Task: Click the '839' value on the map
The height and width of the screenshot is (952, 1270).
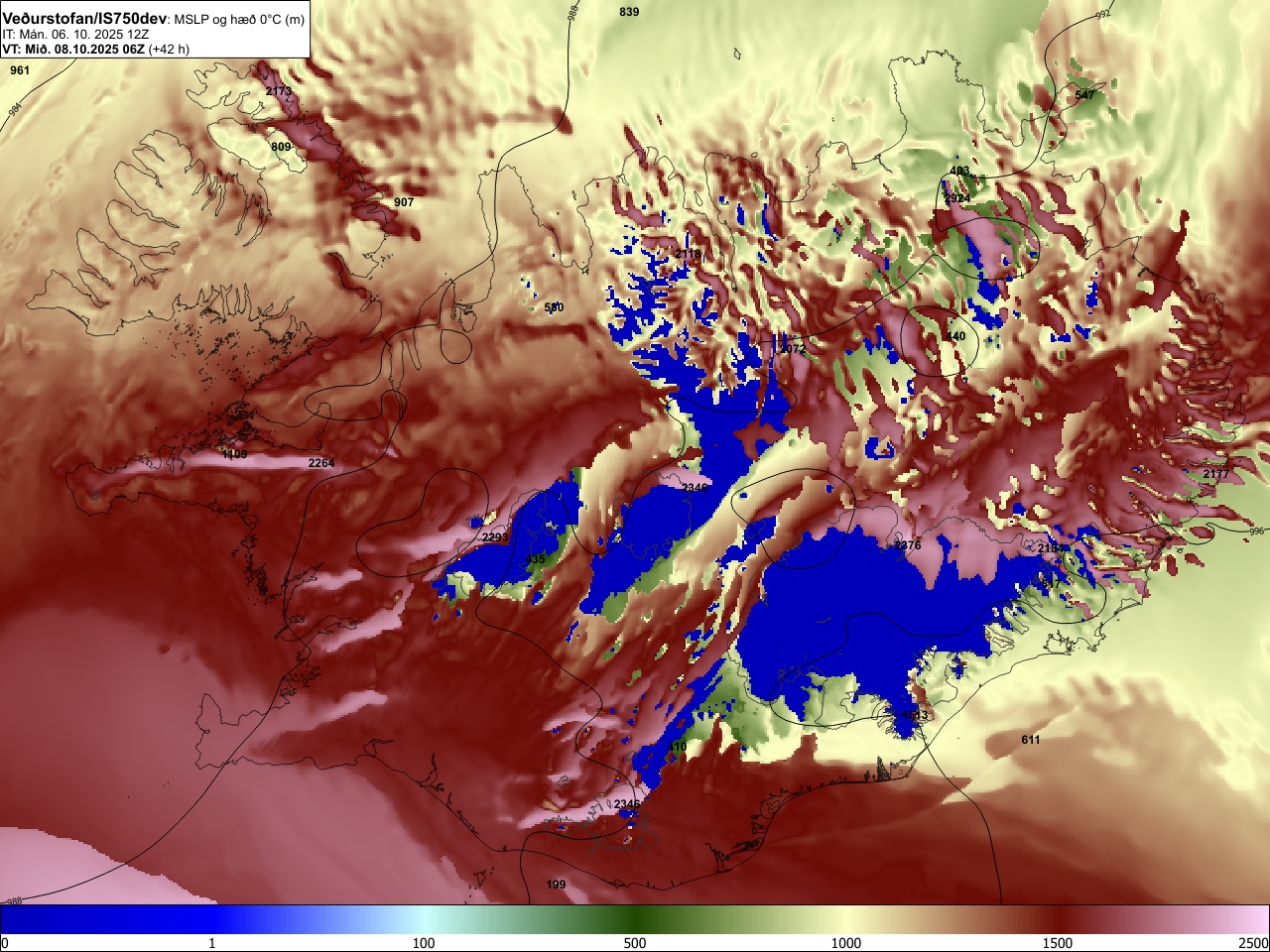Action: (x=629, y=12)
